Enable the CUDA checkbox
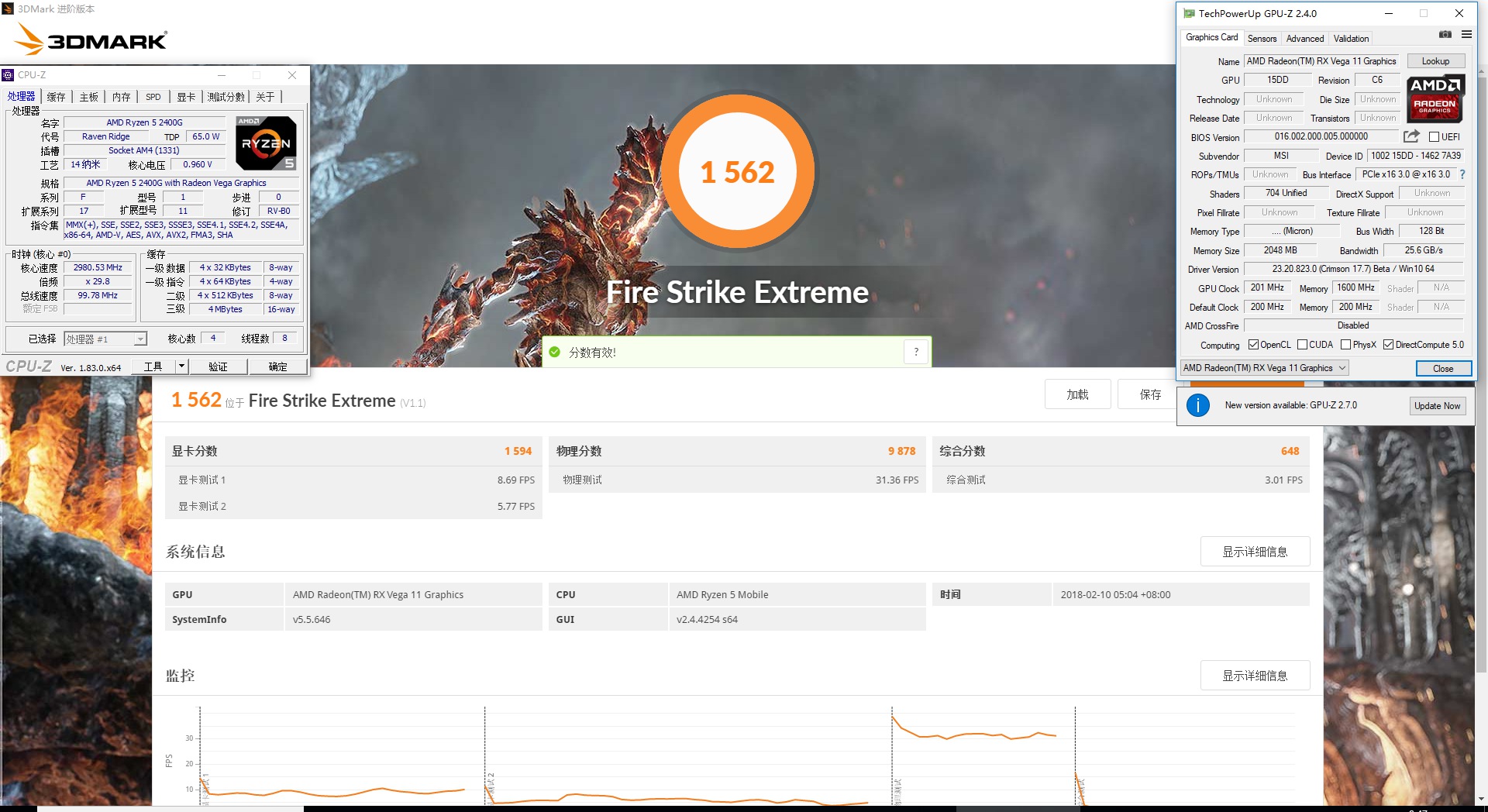 [x=1302, y=345]
